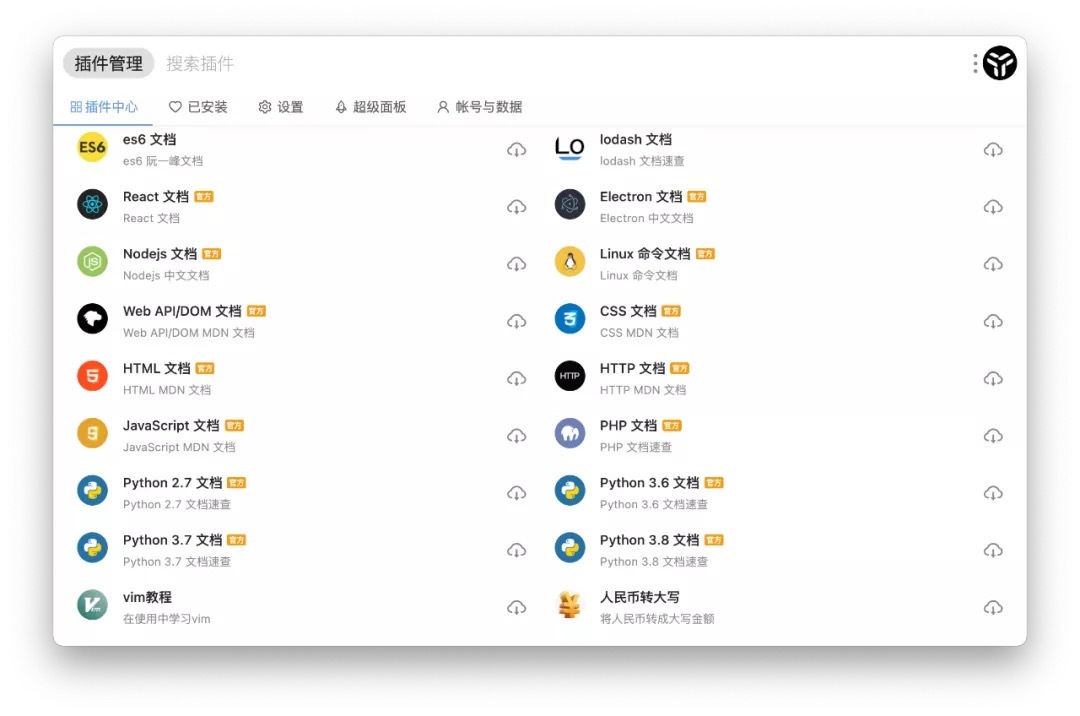Viewport: 1080px width, 716px height.
Task: Select the 在使用中学习vim description text
Action: [167, 618]
